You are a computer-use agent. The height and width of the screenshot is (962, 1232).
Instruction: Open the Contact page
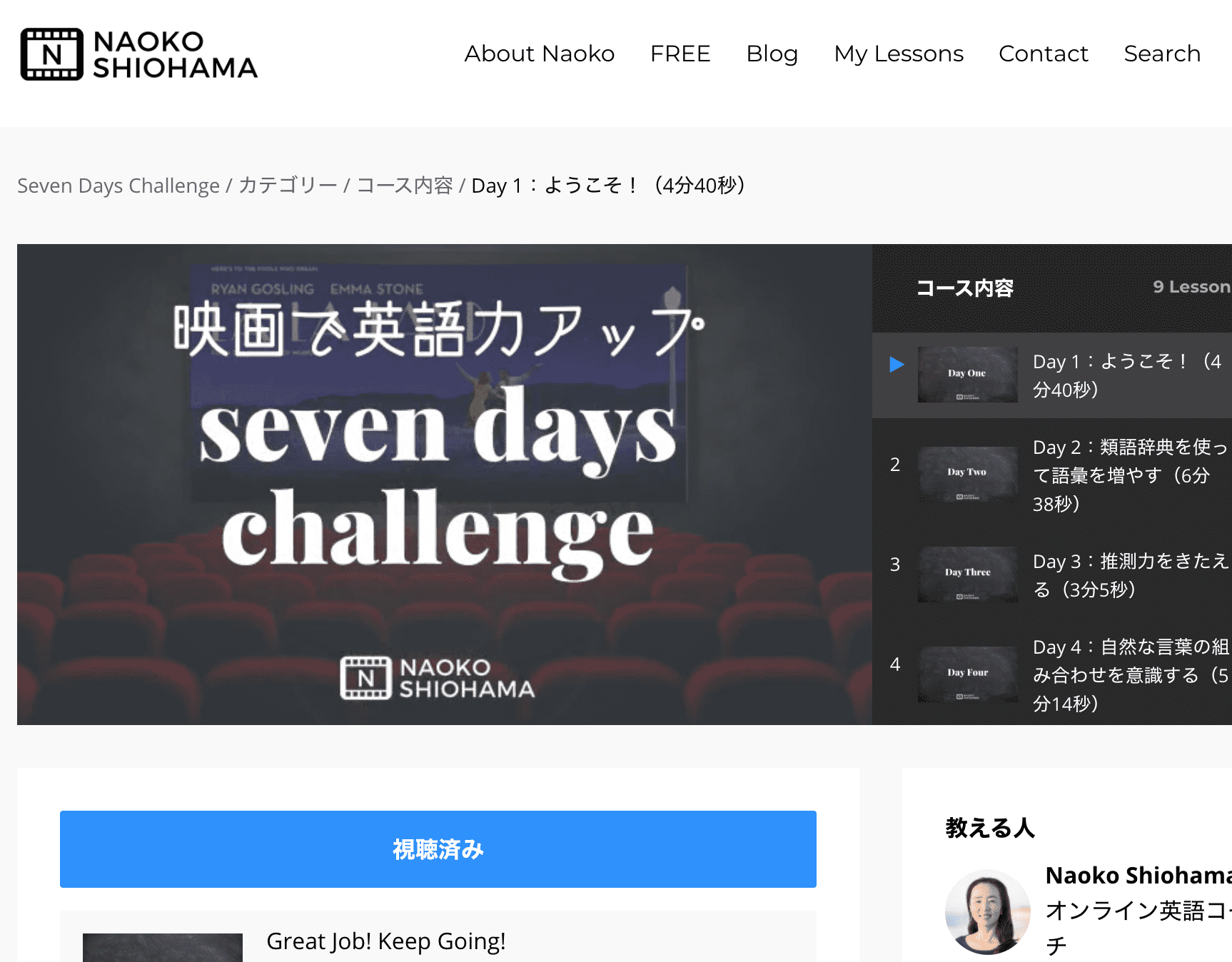pyautogui.click(x=1043, y=54)
